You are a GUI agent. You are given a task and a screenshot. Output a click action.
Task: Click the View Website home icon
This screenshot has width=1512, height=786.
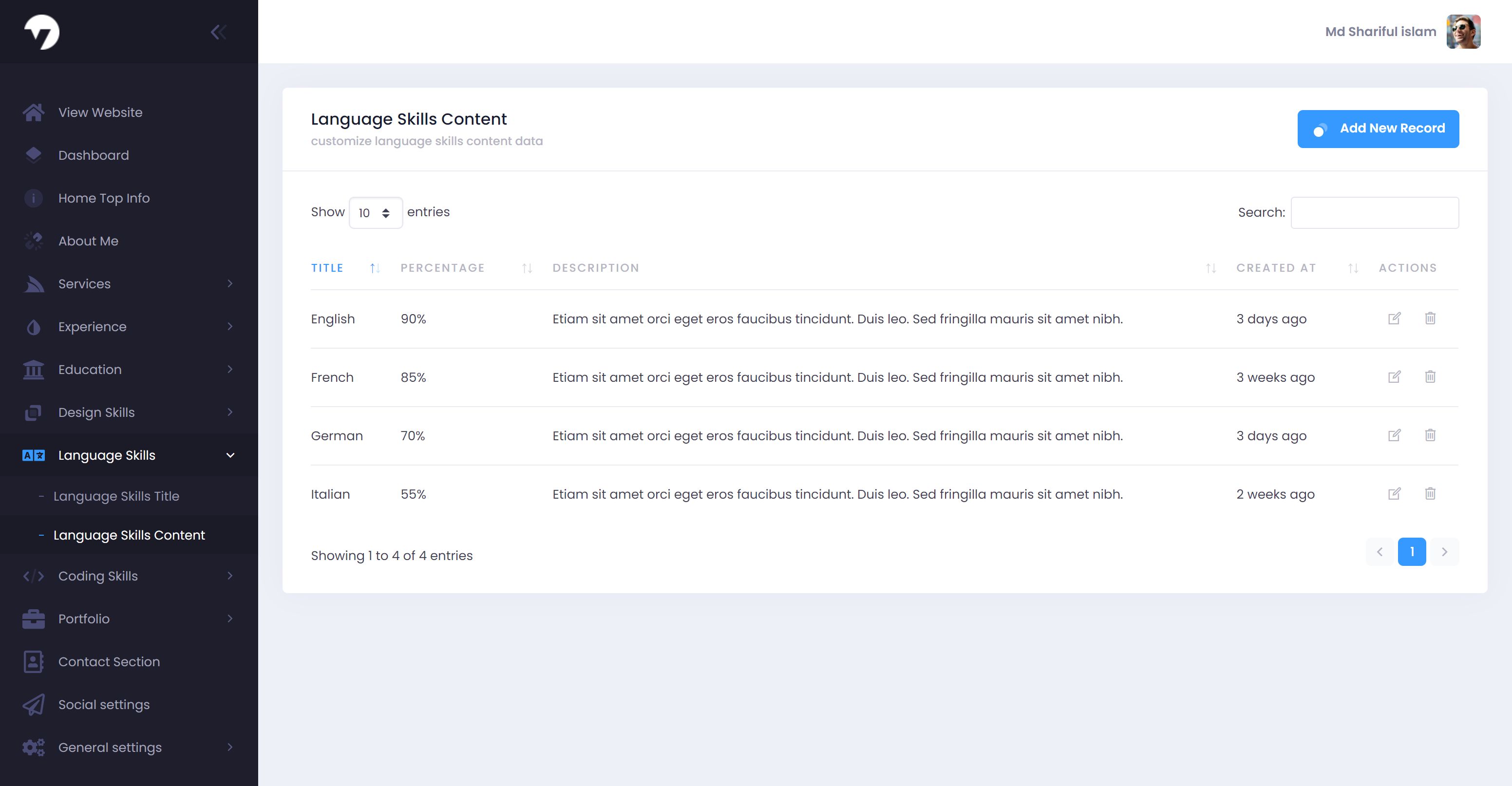point(34,112)
